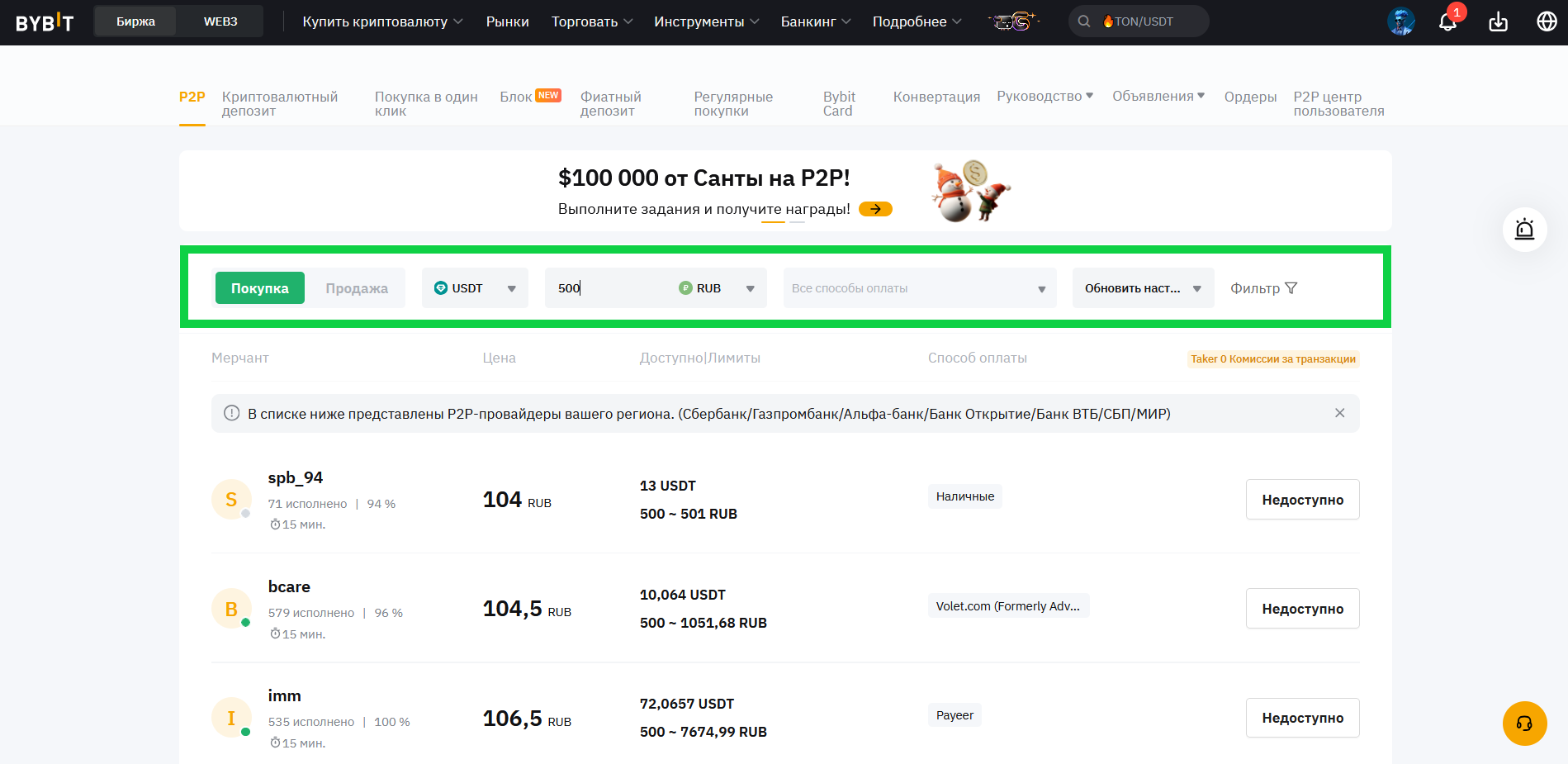Select the Покупка (Buy) mode
Image resolution: width=1568 pixels, height=764 pixels.
click(259, 288)
